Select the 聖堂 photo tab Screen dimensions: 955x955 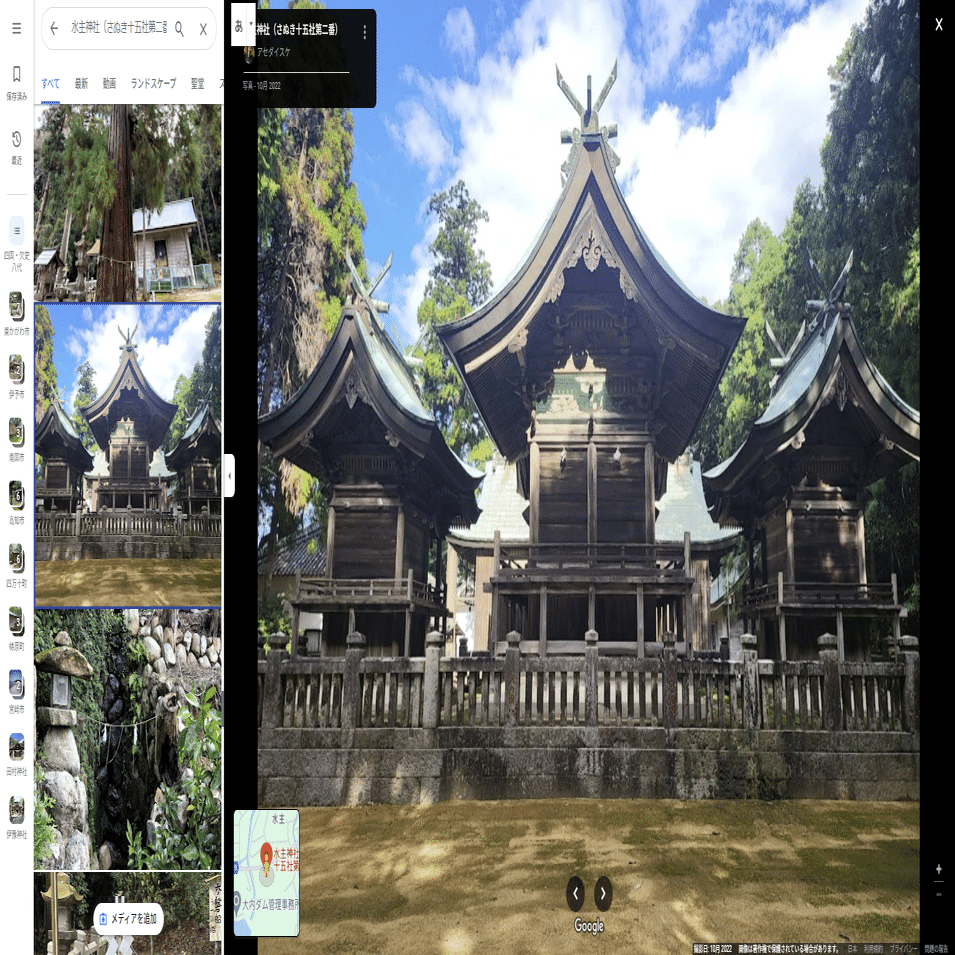pos(197,83)
